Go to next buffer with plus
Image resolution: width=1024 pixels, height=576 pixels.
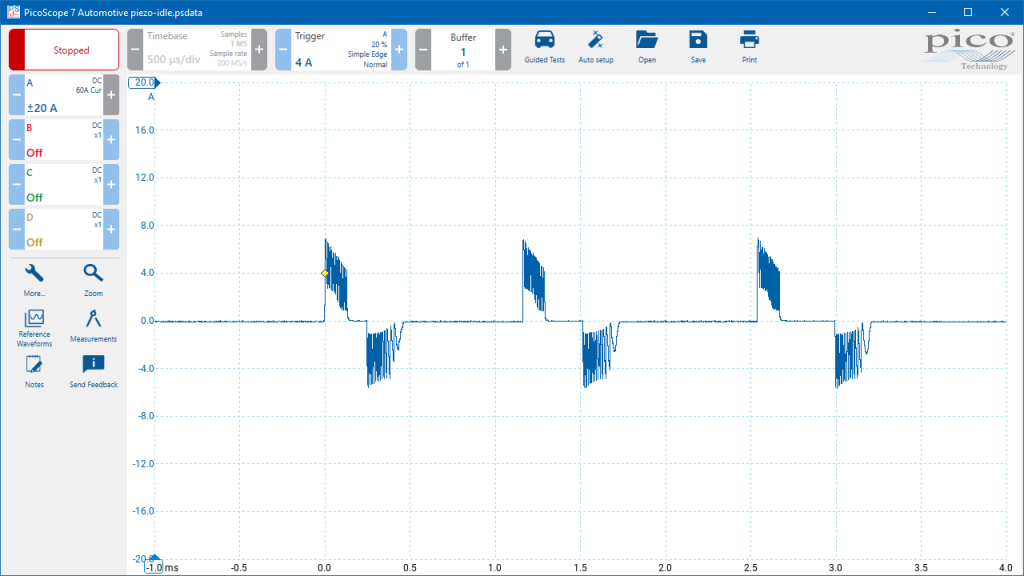click(x=503, y=50)
